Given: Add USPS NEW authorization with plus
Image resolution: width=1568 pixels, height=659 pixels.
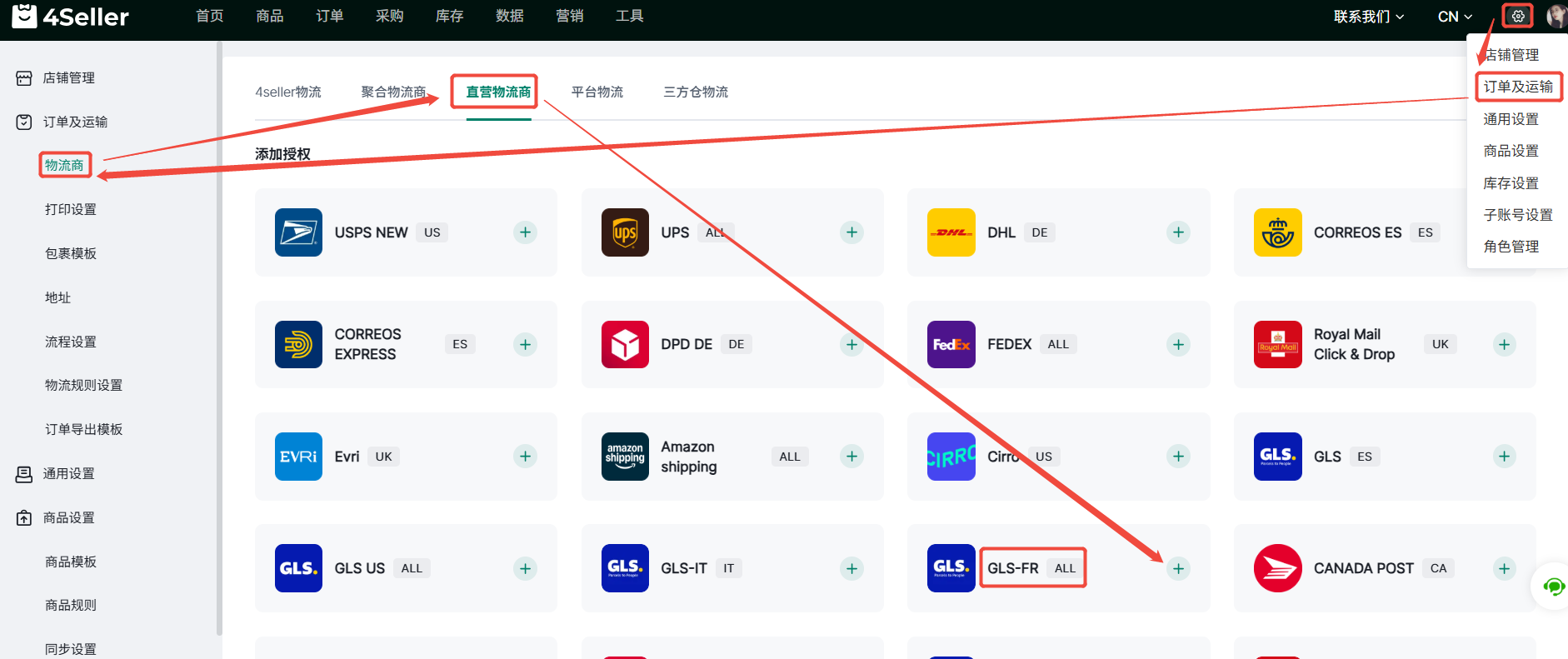Looking at the screenshot, I should 525,232.
